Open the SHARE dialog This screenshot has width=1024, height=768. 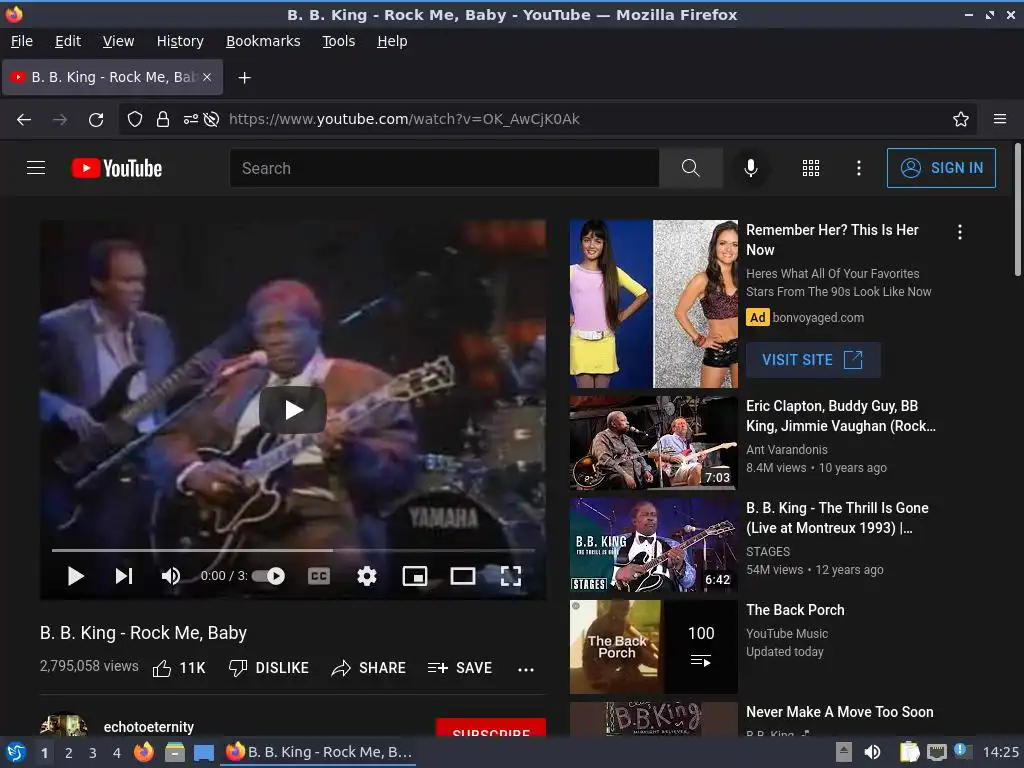click(368, 668)
